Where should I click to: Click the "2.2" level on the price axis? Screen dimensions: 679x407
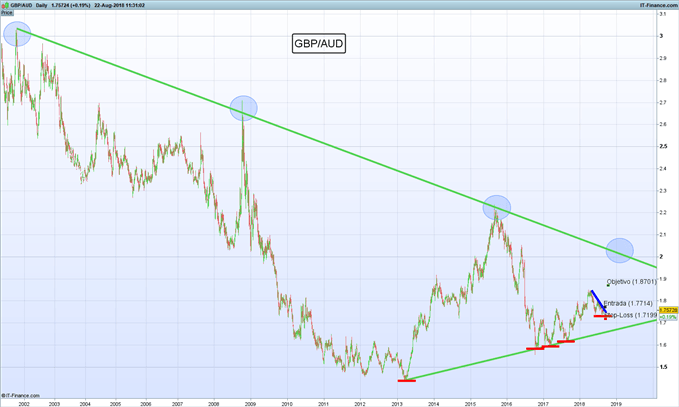663,213
